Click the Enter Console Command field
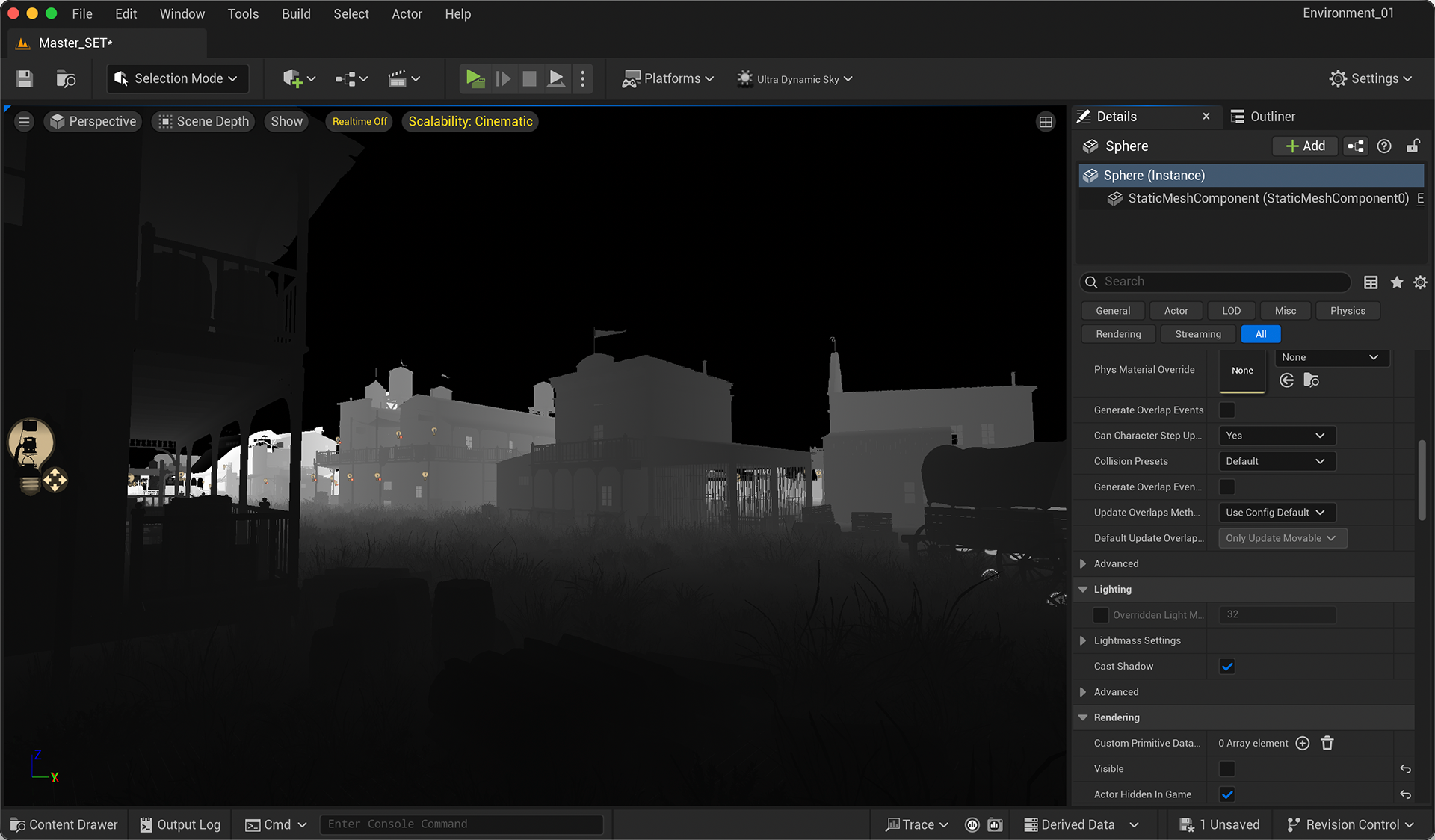This screenshot has height=840, width=1435. 461,824
